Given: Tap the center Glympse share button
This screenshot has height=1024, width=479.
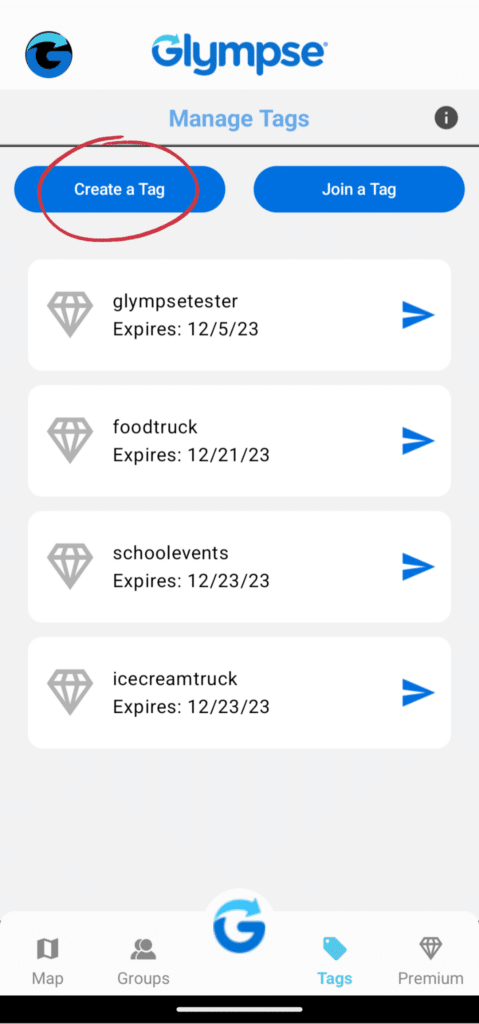Looking at the screenshot, I should [239, 928].
